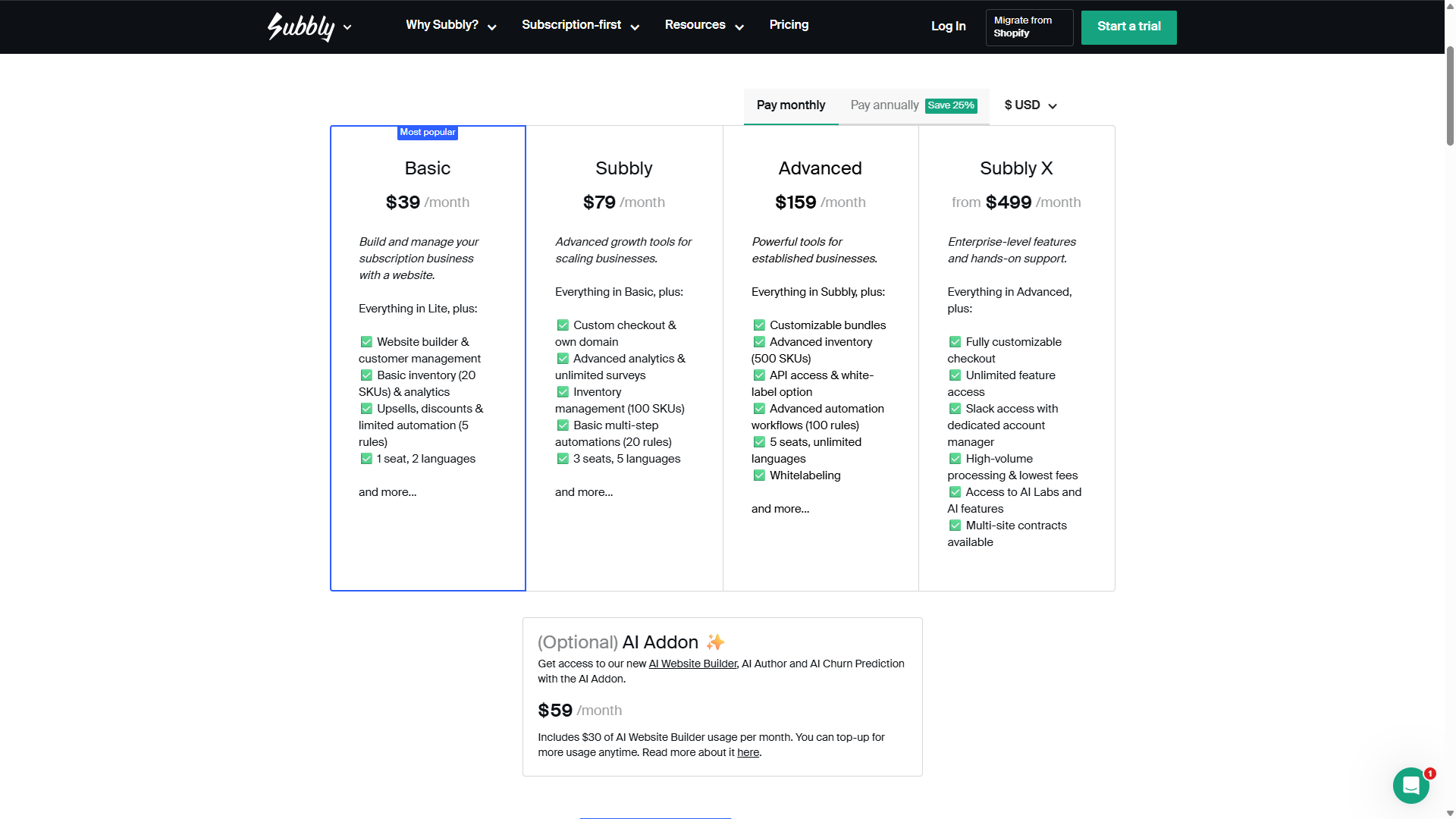Click checkmark beside Customizable bundles
The image size is (1456, 819).
[759, 325]
